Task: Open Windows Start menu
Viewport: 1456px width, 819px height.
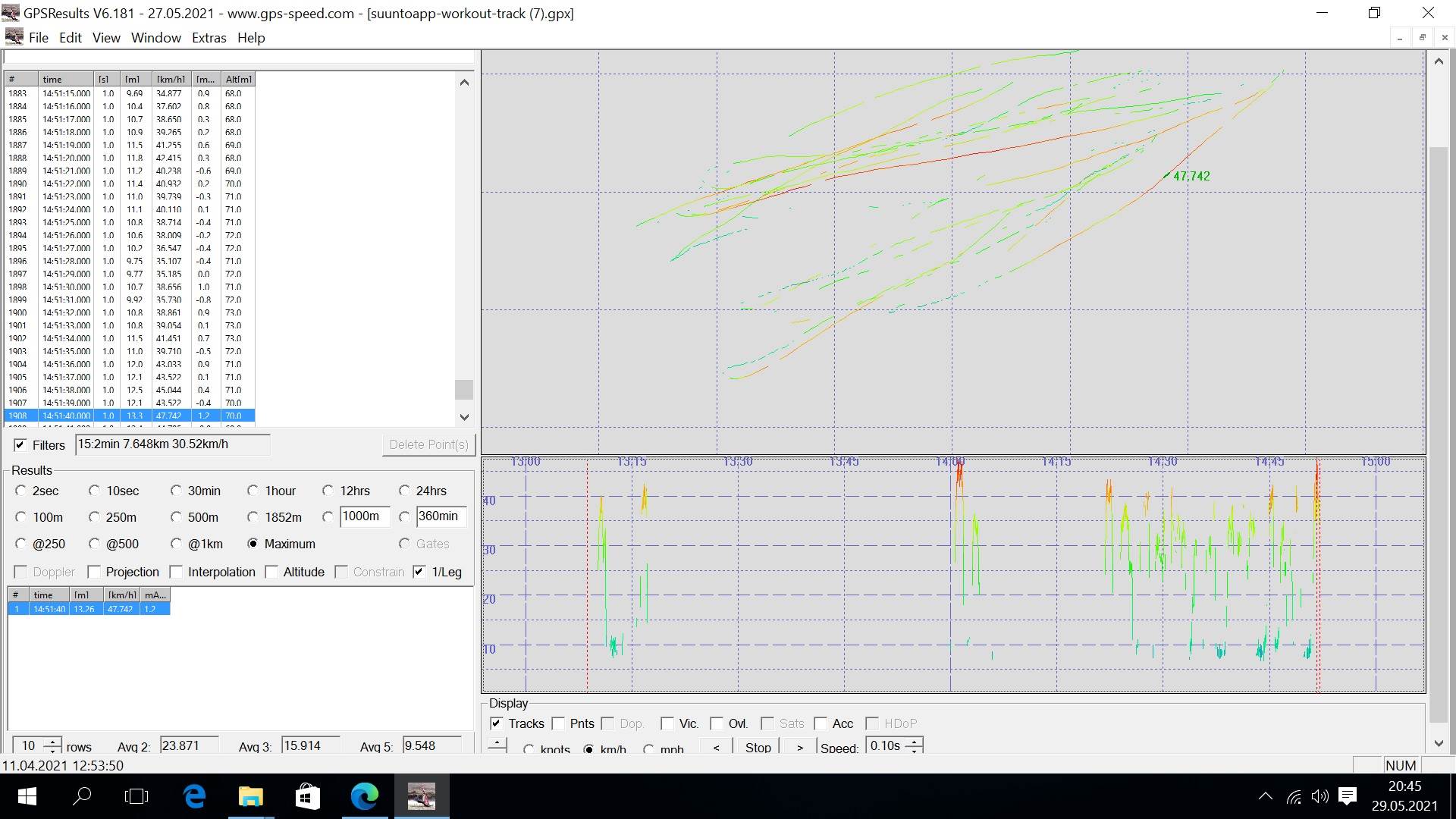Action: [27, 796]
